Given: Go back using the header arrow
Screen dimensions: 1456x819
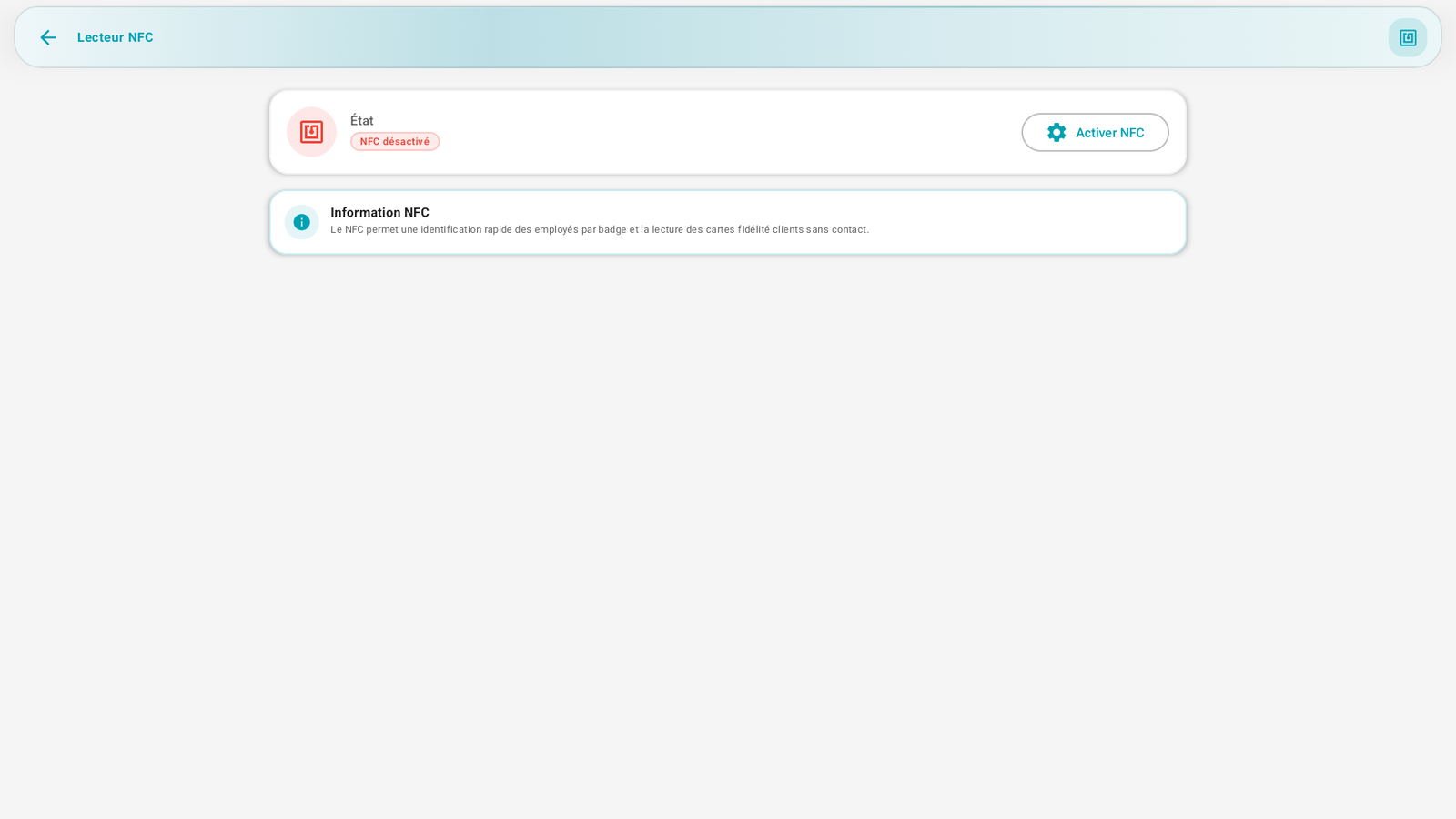Looking at the screenshot, I should click(47, 37).
